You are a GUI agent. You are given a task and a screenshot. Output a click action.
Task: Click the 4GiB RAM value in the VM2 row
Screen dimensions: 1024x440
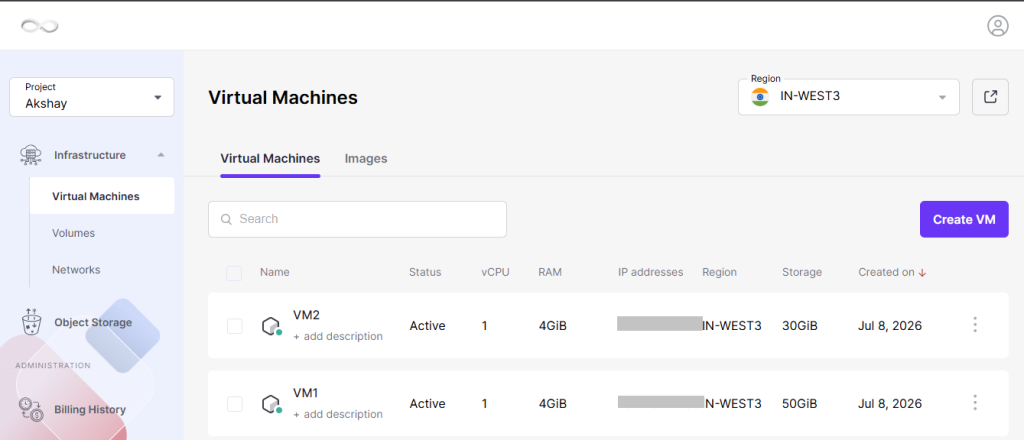(x=552, y=326)
